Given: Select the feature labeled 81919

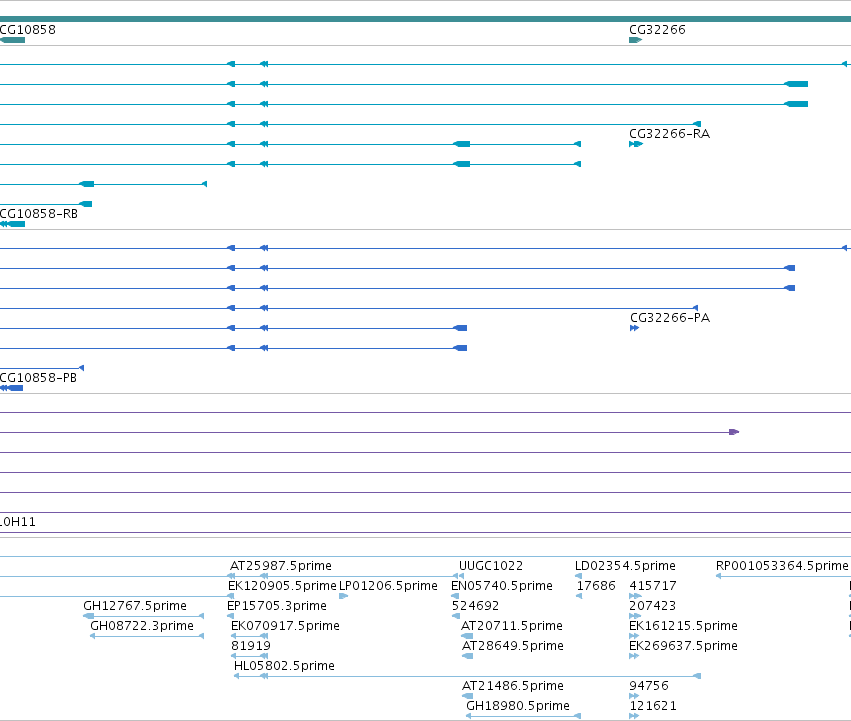Looking at the screenshot, I should 251,646.
